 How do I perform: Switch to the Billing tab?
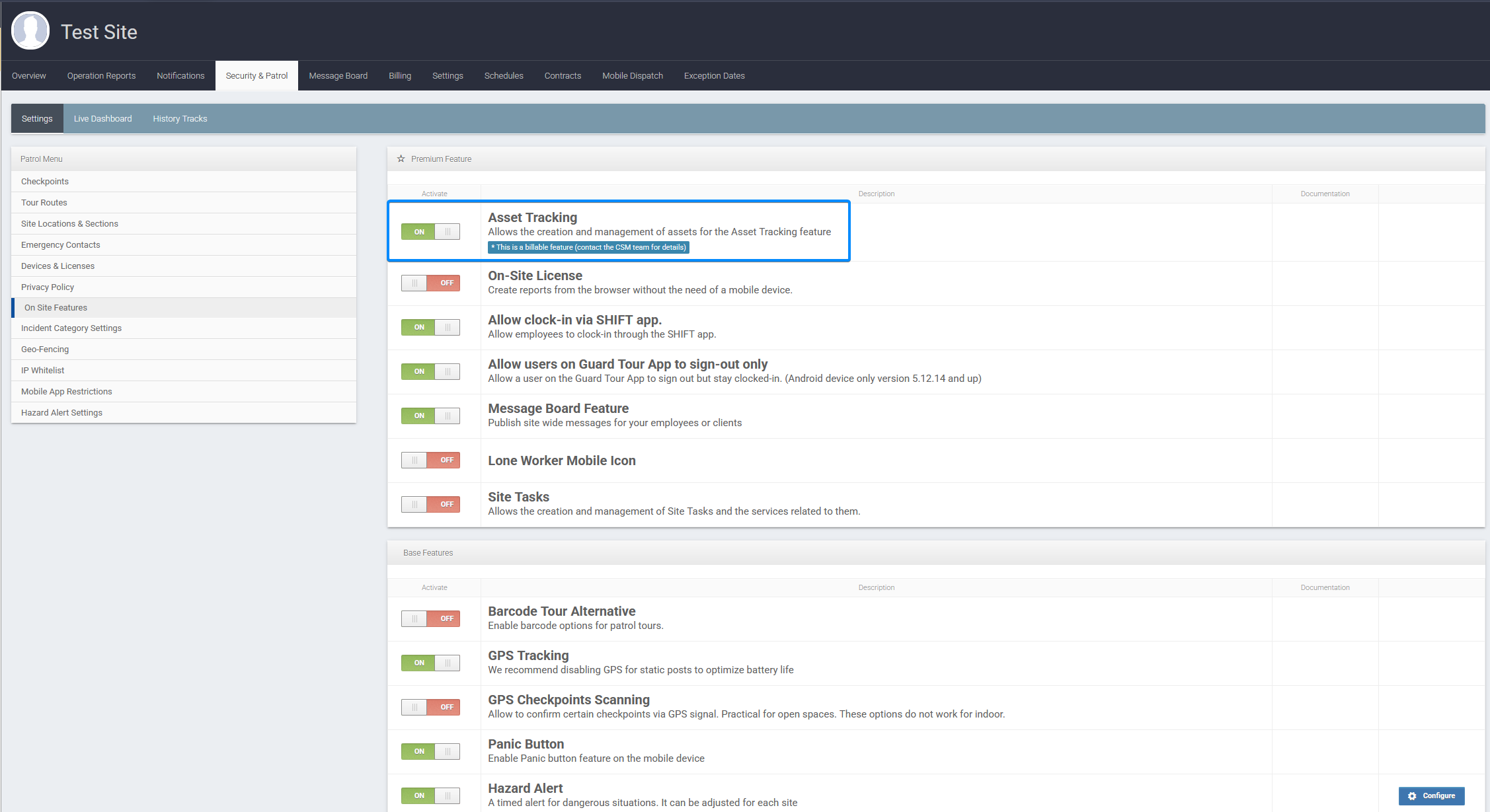[x=399, y=75]
